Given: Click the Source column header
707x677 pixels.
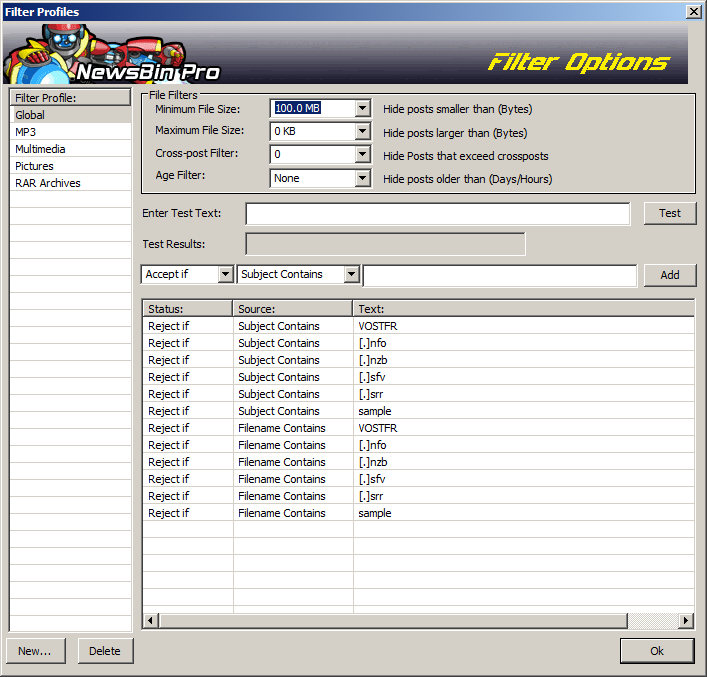Looking at the screenshot, I should tap(293, 309).
